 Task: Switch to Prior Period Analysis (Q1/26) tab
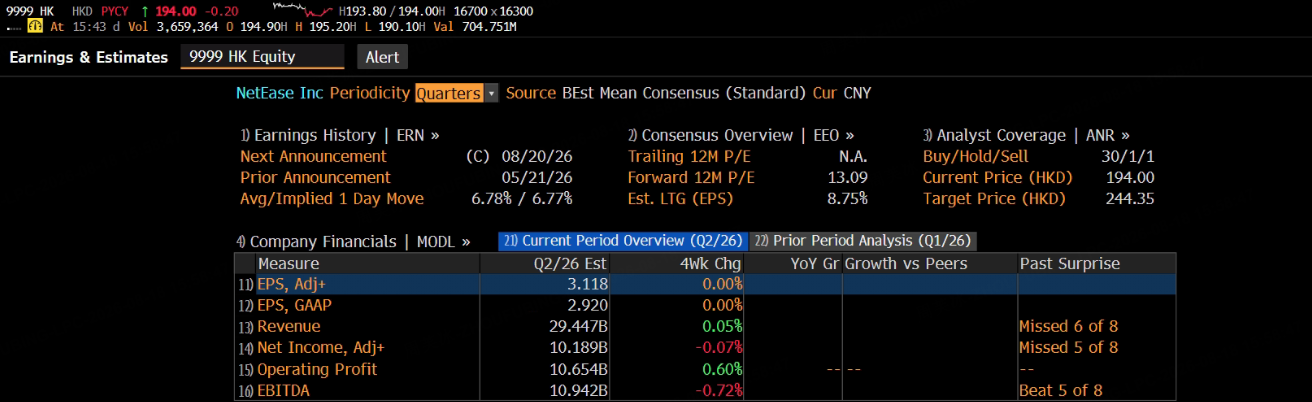862,241
